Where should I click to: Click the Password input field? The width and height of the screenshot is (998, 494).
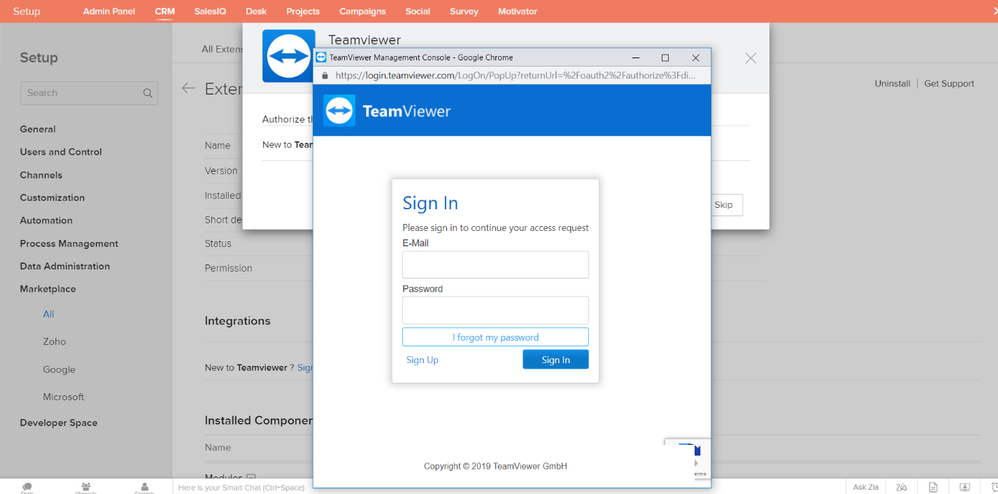tap(495, 310)
